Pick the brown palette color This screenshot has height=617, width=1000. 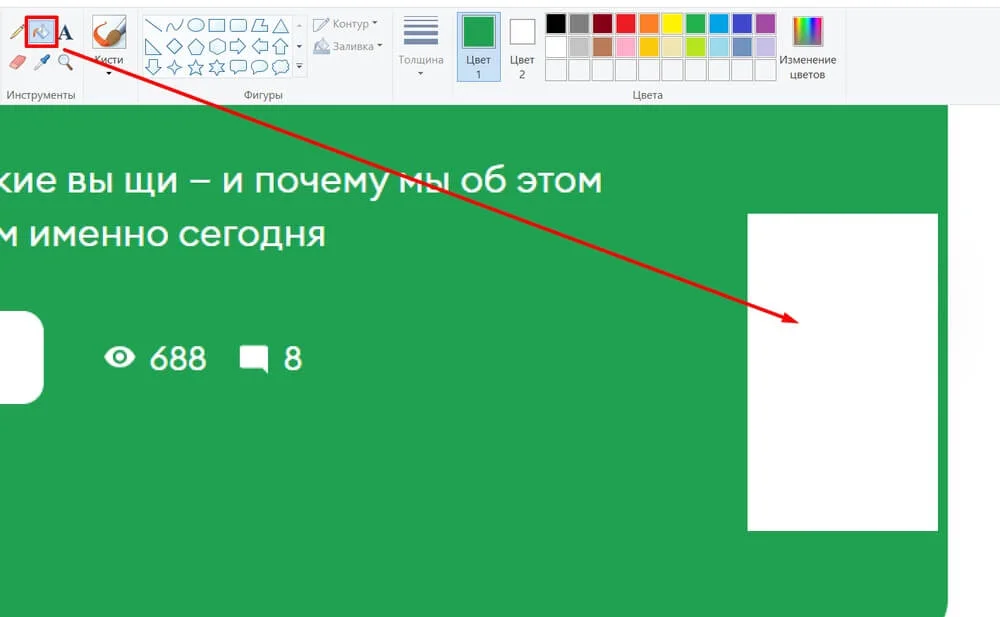click(x=603, y=47)
